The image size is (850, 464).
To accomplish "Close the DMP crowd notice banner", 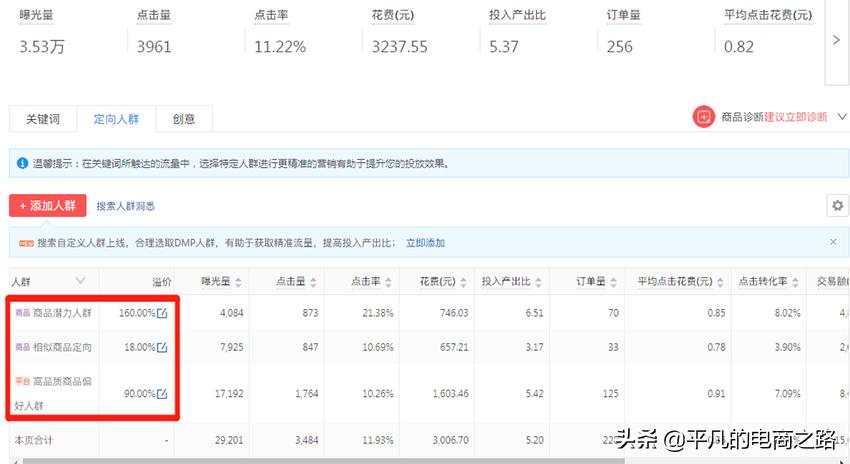I will tap(833, 242).
